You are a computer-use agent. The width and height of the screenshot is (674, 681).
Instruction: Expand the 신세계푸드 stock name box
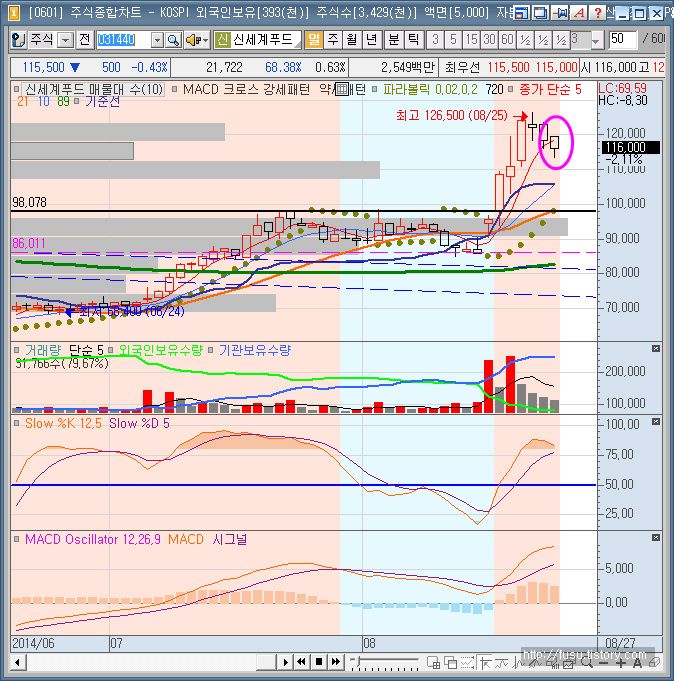click(x=298, y=44)
